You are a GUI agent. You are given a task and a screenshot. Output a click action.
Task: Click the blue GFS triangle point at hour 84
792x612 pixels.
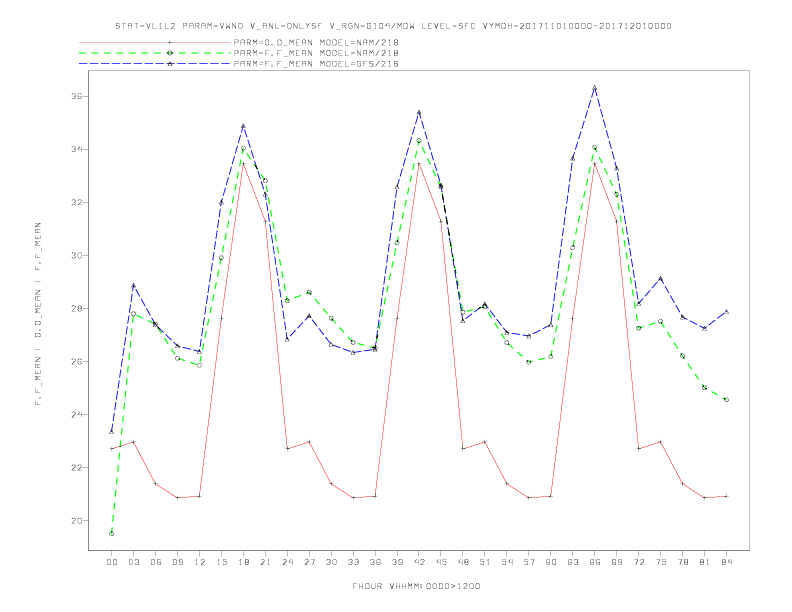click(726, 312)
